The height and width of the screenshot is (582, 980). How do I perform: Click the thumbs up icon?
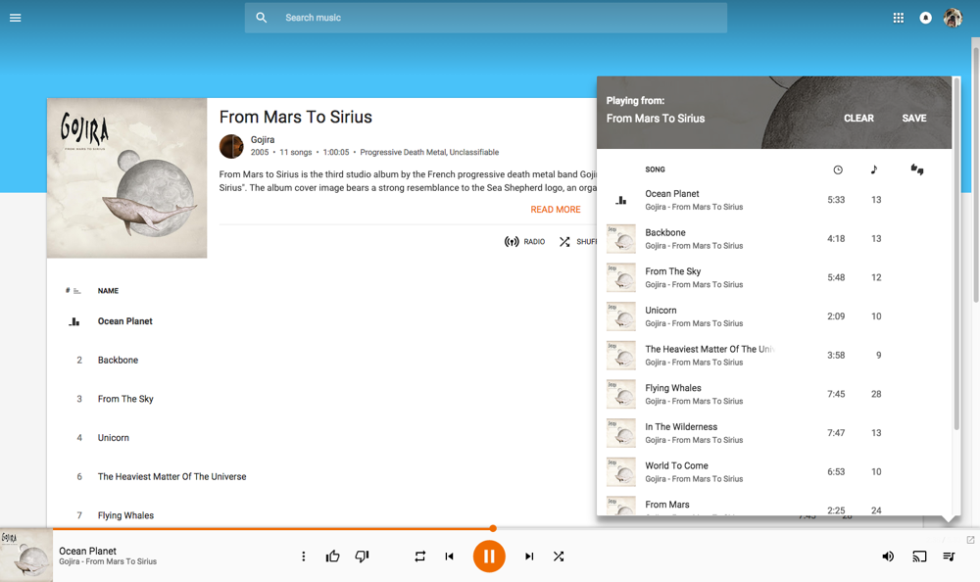tap(333, 556)
